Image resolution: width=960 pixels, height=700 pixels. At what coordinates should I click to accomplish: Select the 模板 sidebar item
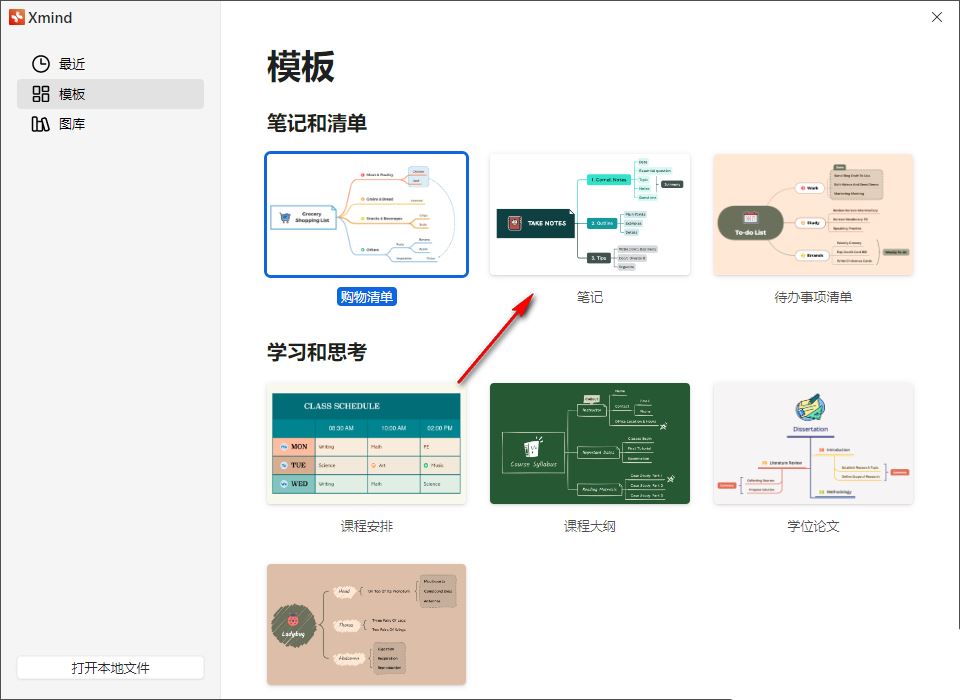[110, 94]
